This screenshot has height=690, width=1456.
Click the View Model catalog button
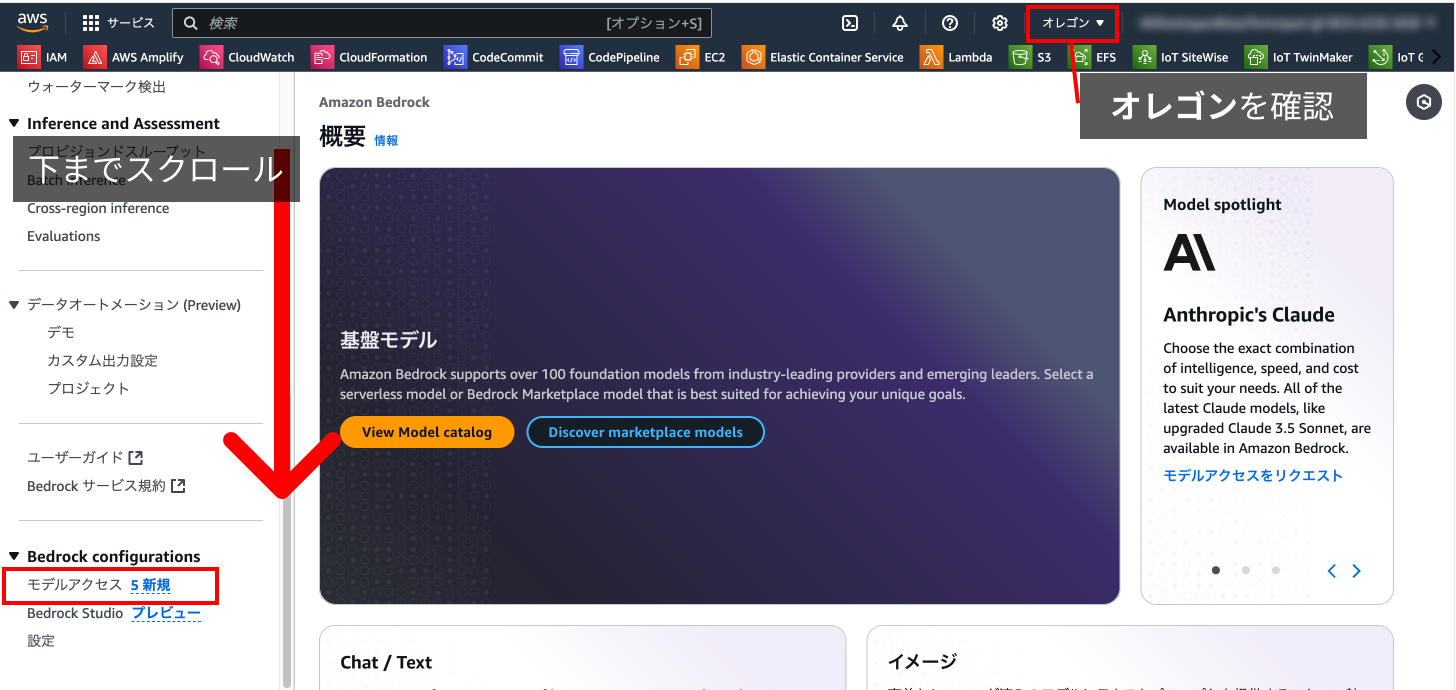pyautogui.click(x=427, y=432)
